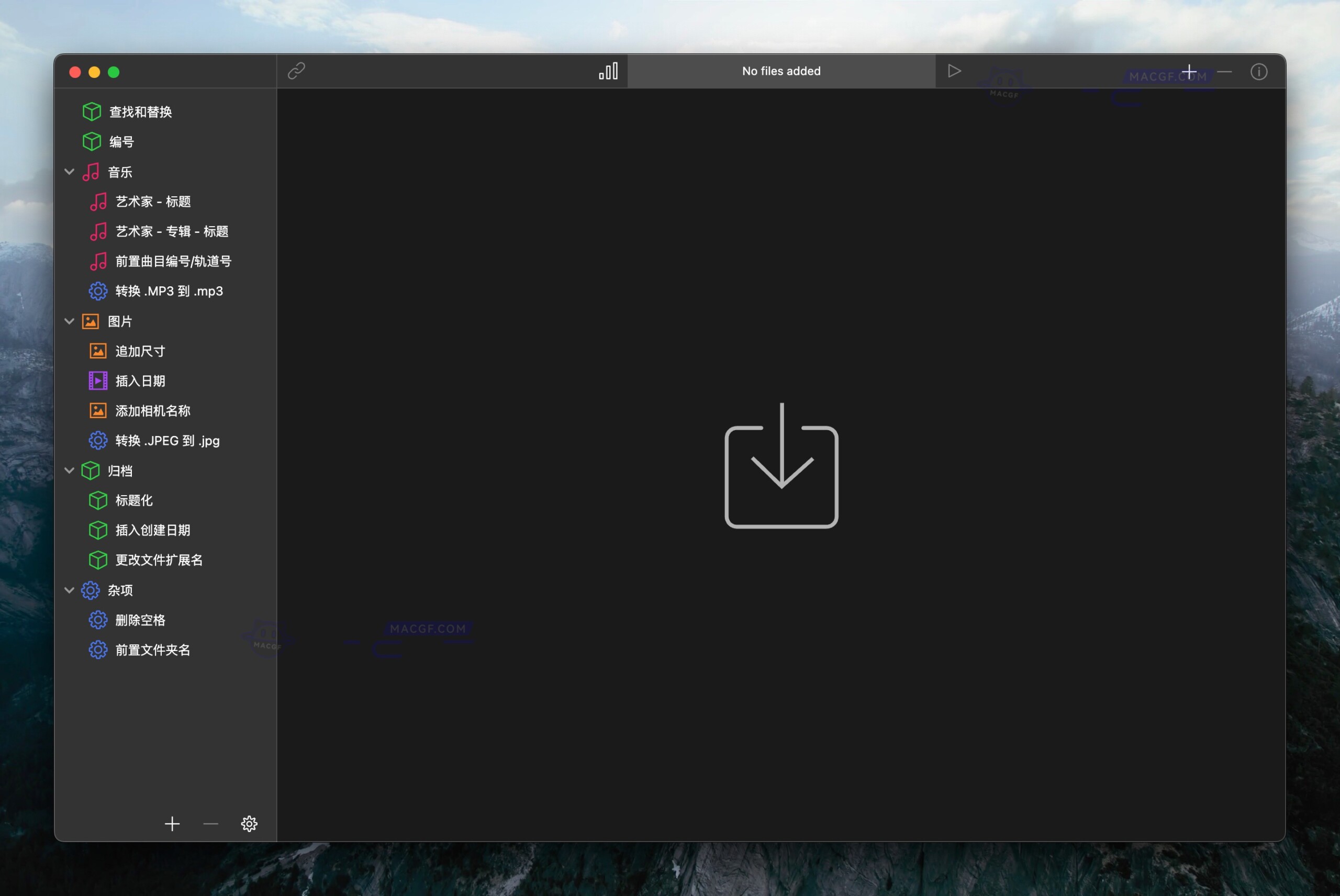Click sidebar bottom minus to remove preset
Viewport: 1340px width, 896px height.
coord(211,823)
